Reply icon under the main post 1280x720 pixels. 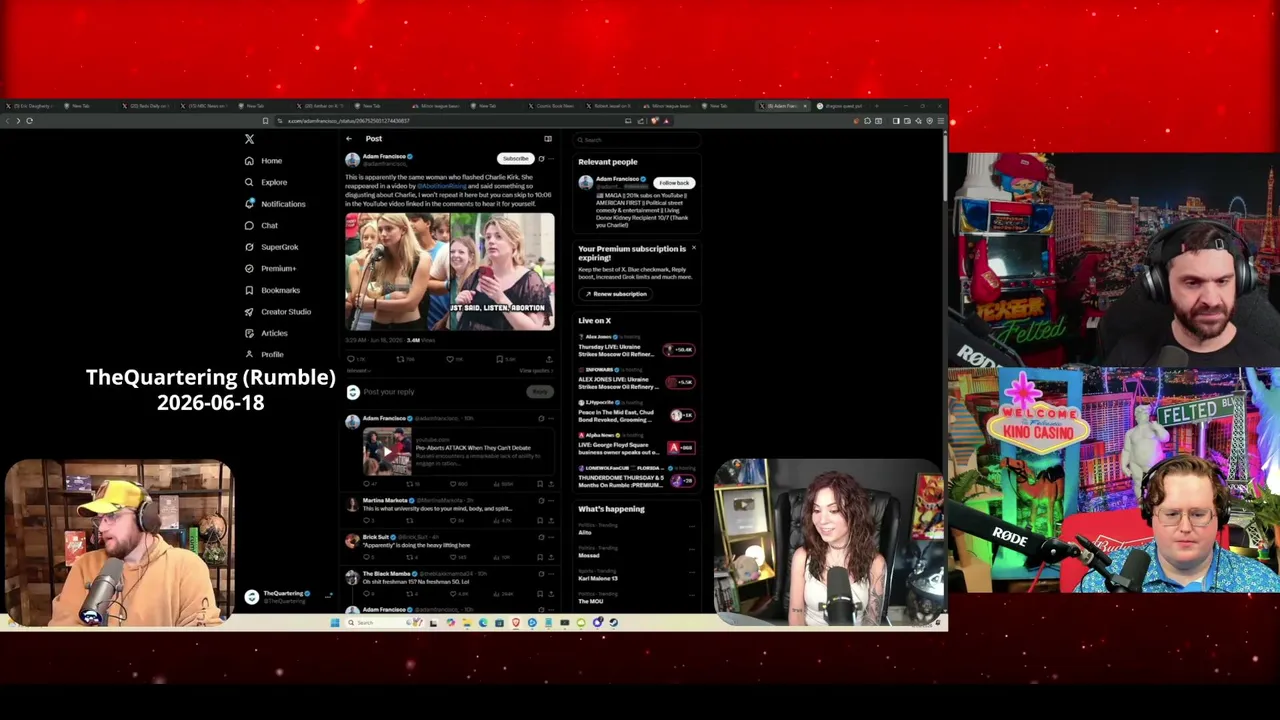[353, 359]
